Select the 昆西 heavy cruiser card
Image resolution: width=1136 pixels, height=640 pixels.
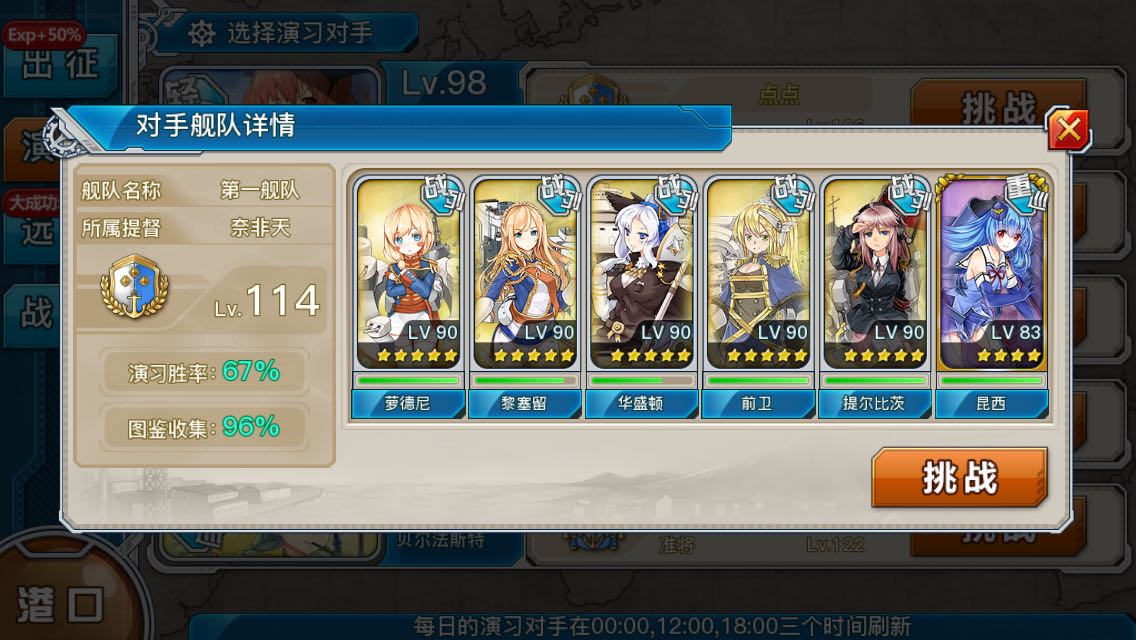pyautogui.click(x=992, y=297)
